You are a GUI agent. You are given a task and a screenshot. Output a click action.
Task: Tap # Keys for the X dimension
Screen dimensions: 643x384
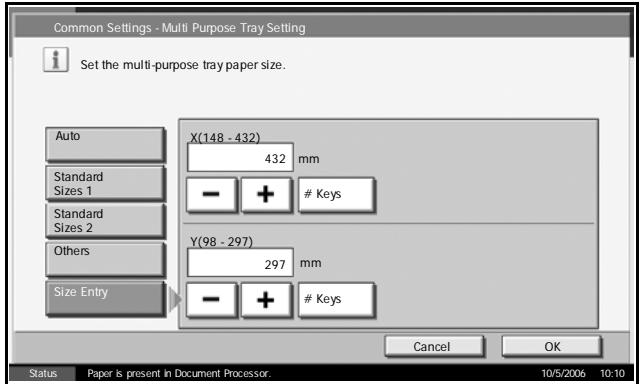click(x=336, y=194)
